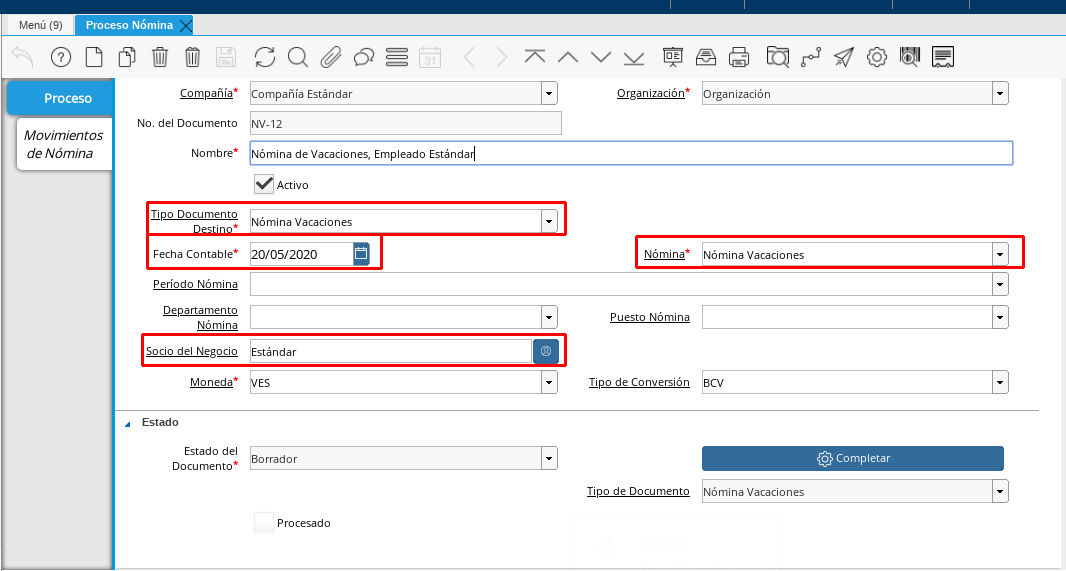Open chat speech bubbles icon

(x=364, y=57)
